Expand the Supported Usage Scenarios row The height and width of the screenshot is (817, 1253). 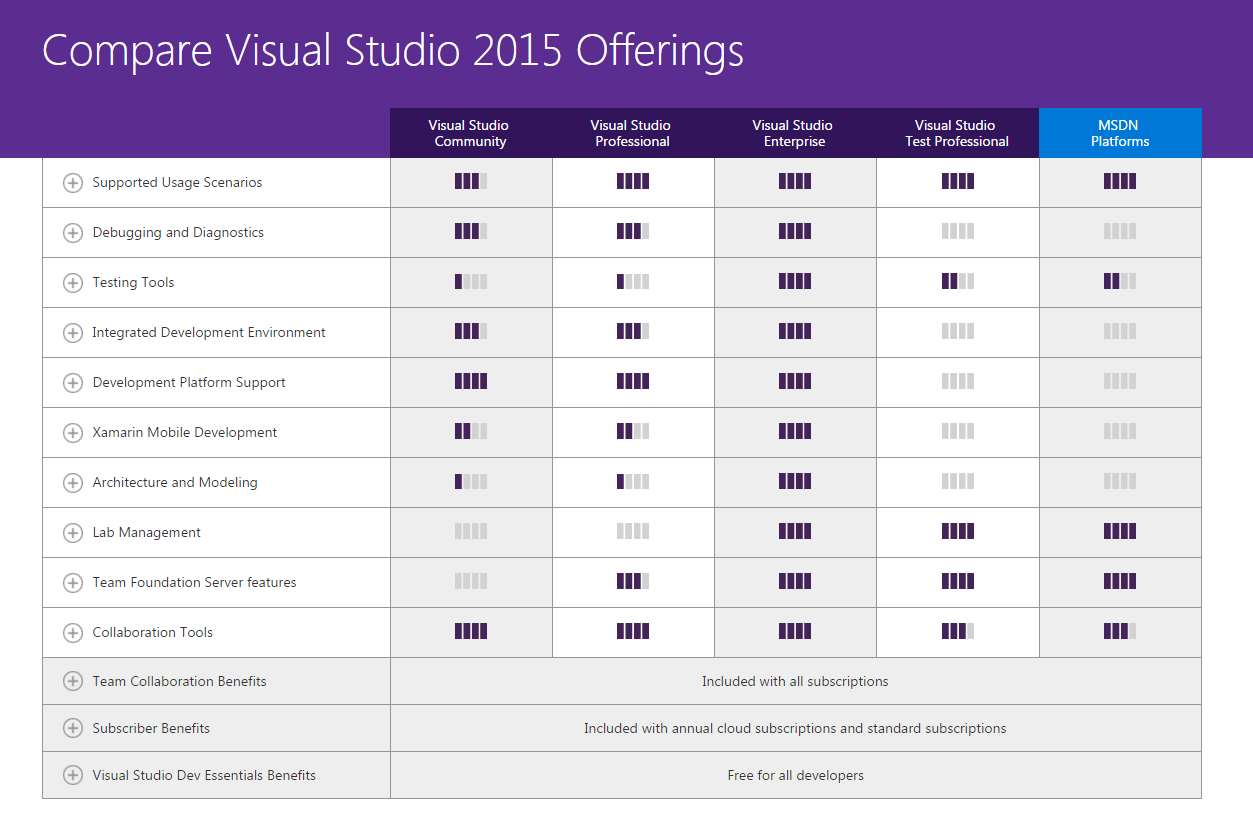coord(73,183)
